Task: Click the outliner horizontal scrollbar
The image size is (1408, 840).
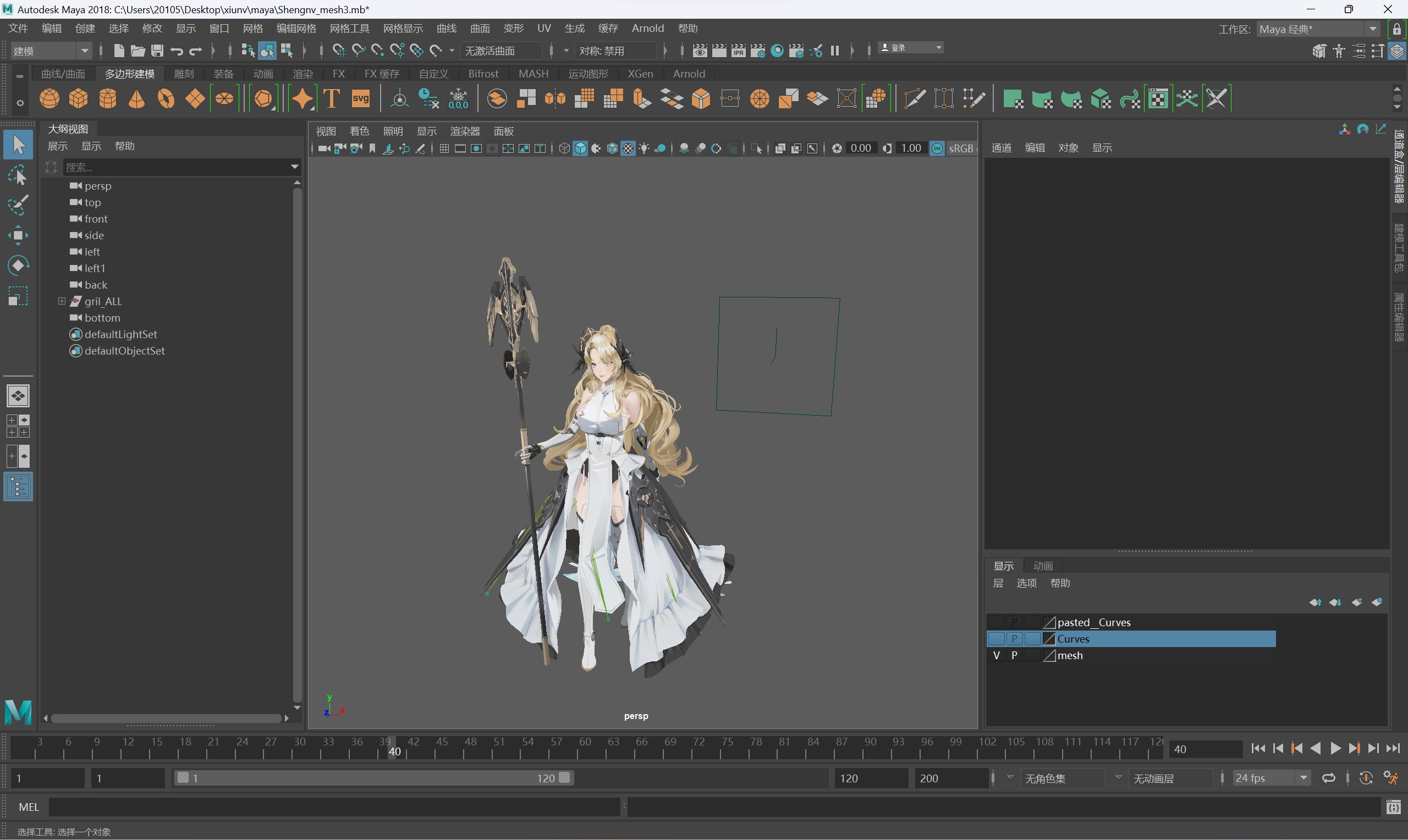Action: point(166,719)
